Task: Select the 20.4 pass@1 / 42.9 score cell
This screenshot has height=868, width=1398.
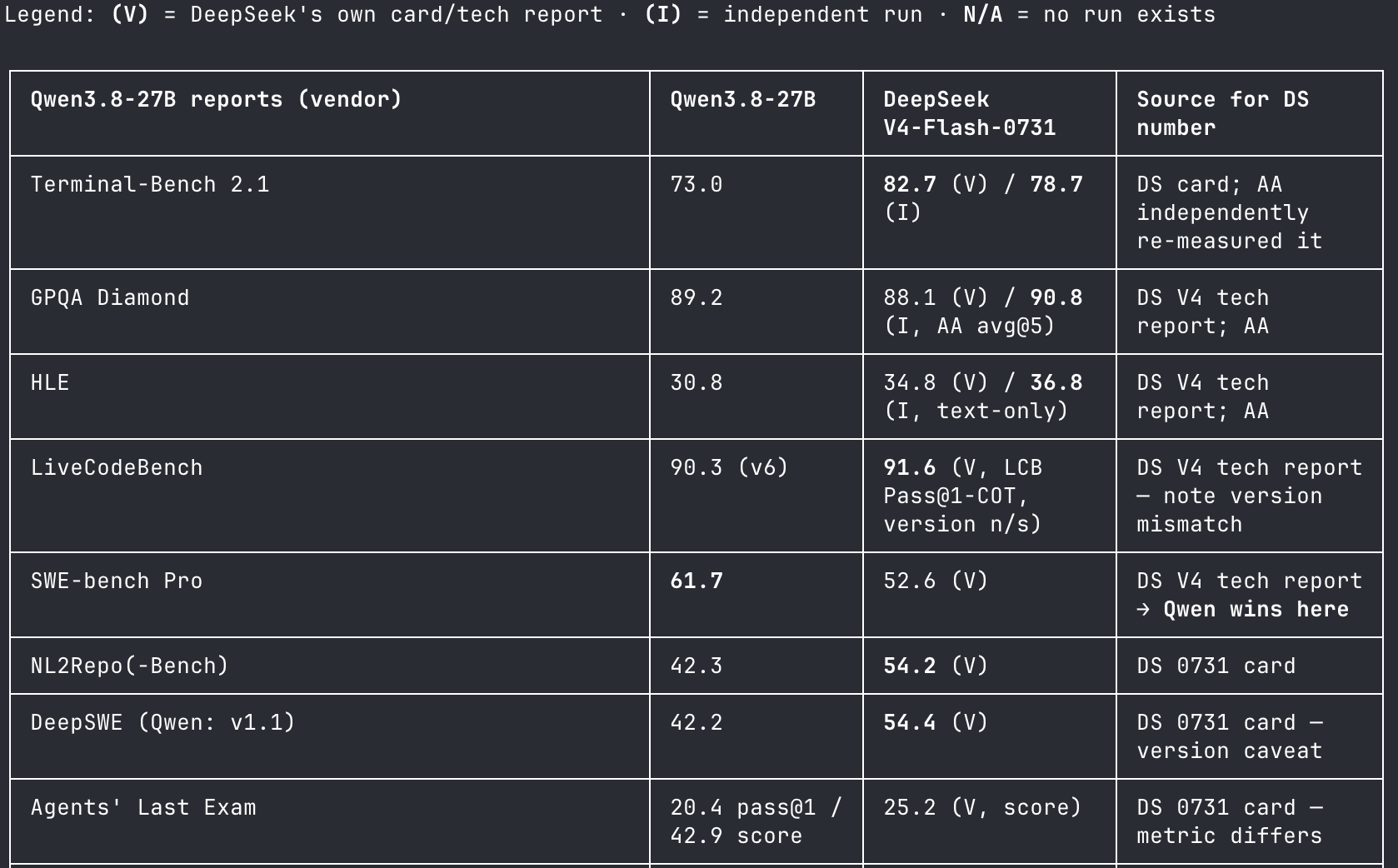Action: (756, 821)
